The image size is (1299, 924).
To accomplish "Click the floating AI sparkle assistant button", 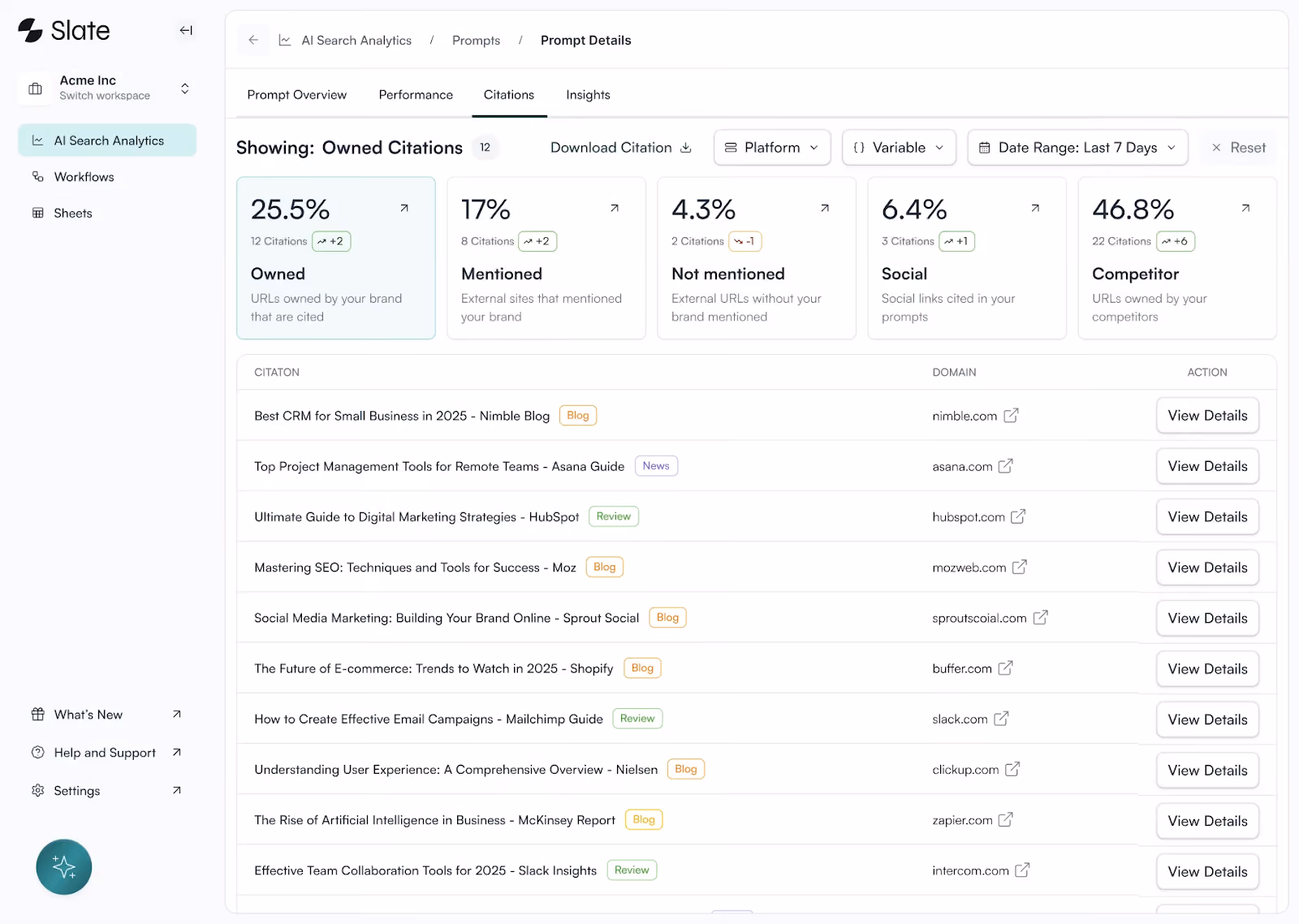I will click(64, 867).
